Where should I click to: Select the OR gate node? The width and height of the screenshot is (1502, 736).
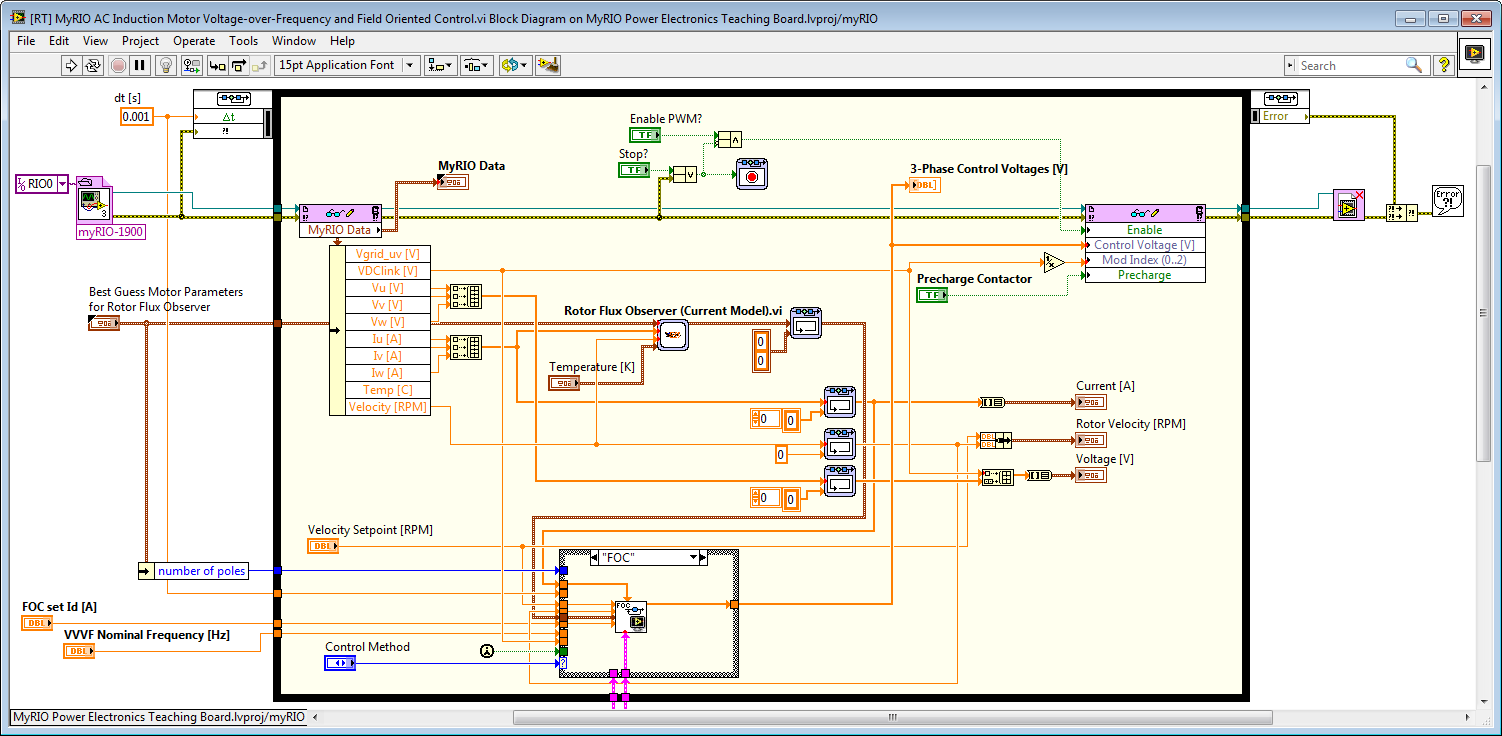(684, 175)
